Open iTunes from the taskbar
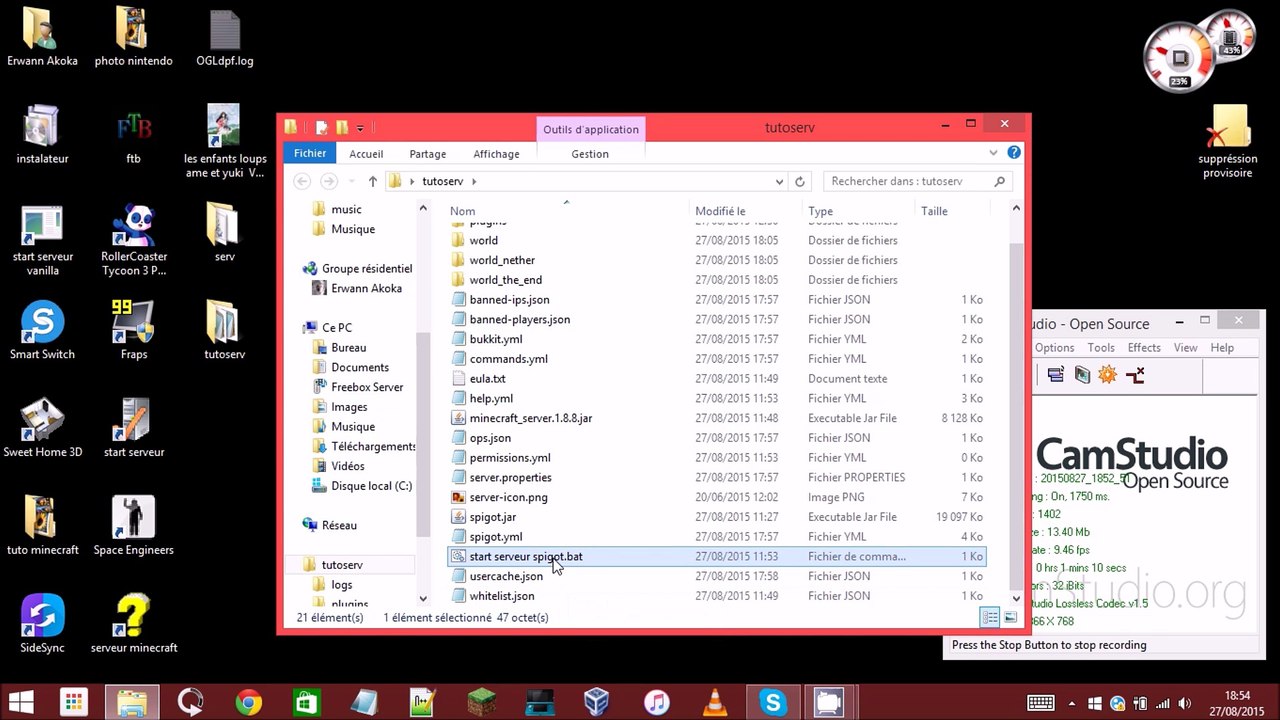 (657, 703)
